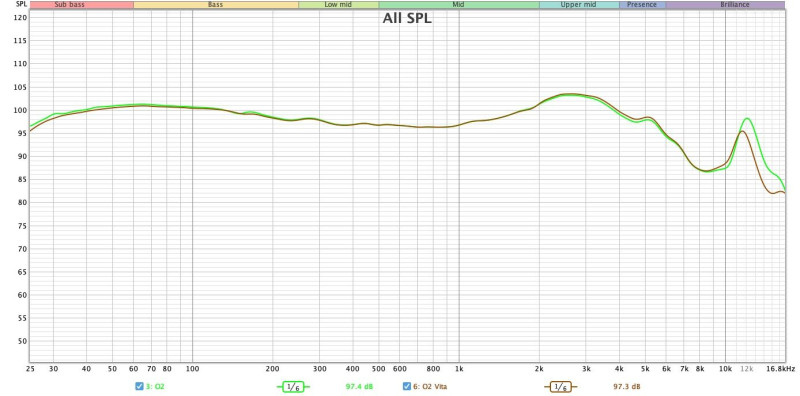The height and width of the screenshot is (396, 800).
Task: Click the 1k frequency axis label
Action: (x=459, y=368)
